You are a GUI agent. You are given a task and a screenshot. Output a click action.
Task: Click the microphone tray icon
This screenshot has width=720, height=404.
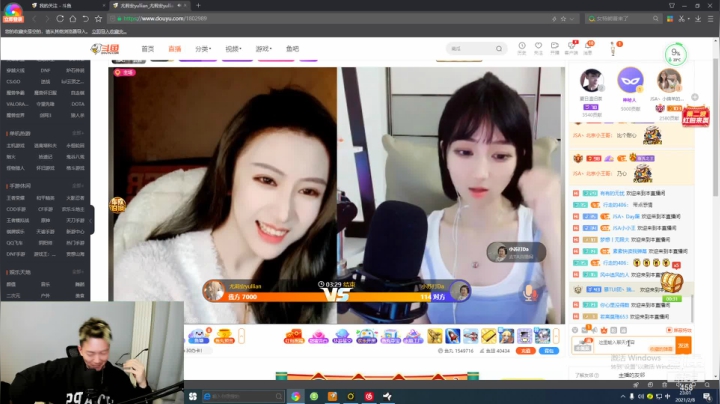tap(632, 396)
